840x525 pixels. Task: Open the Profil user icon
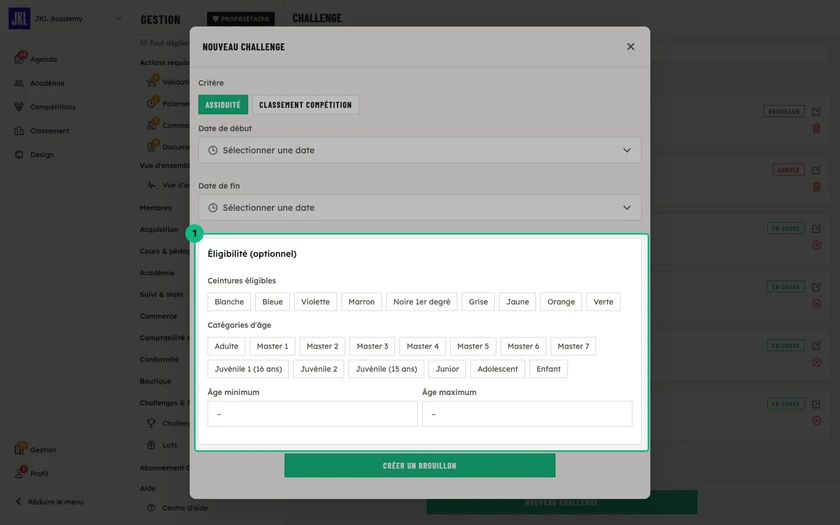coord(19,474)
